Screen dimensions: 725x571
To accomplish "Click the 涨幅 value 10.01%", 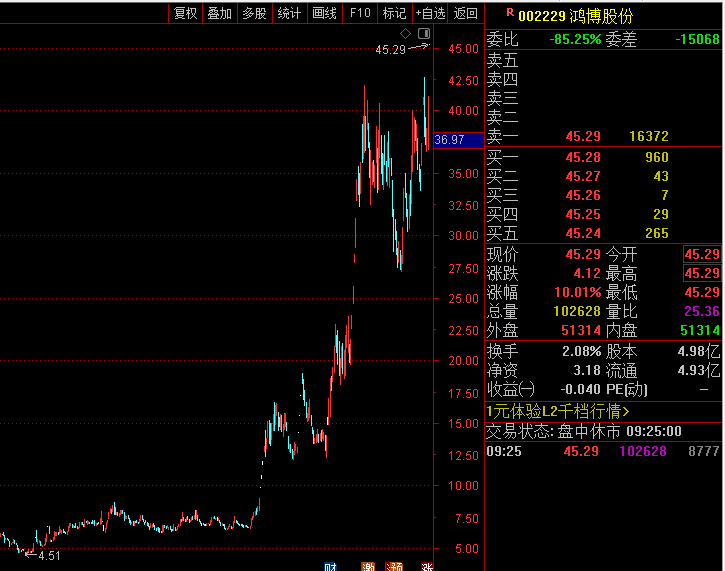I will click(578, 292).
